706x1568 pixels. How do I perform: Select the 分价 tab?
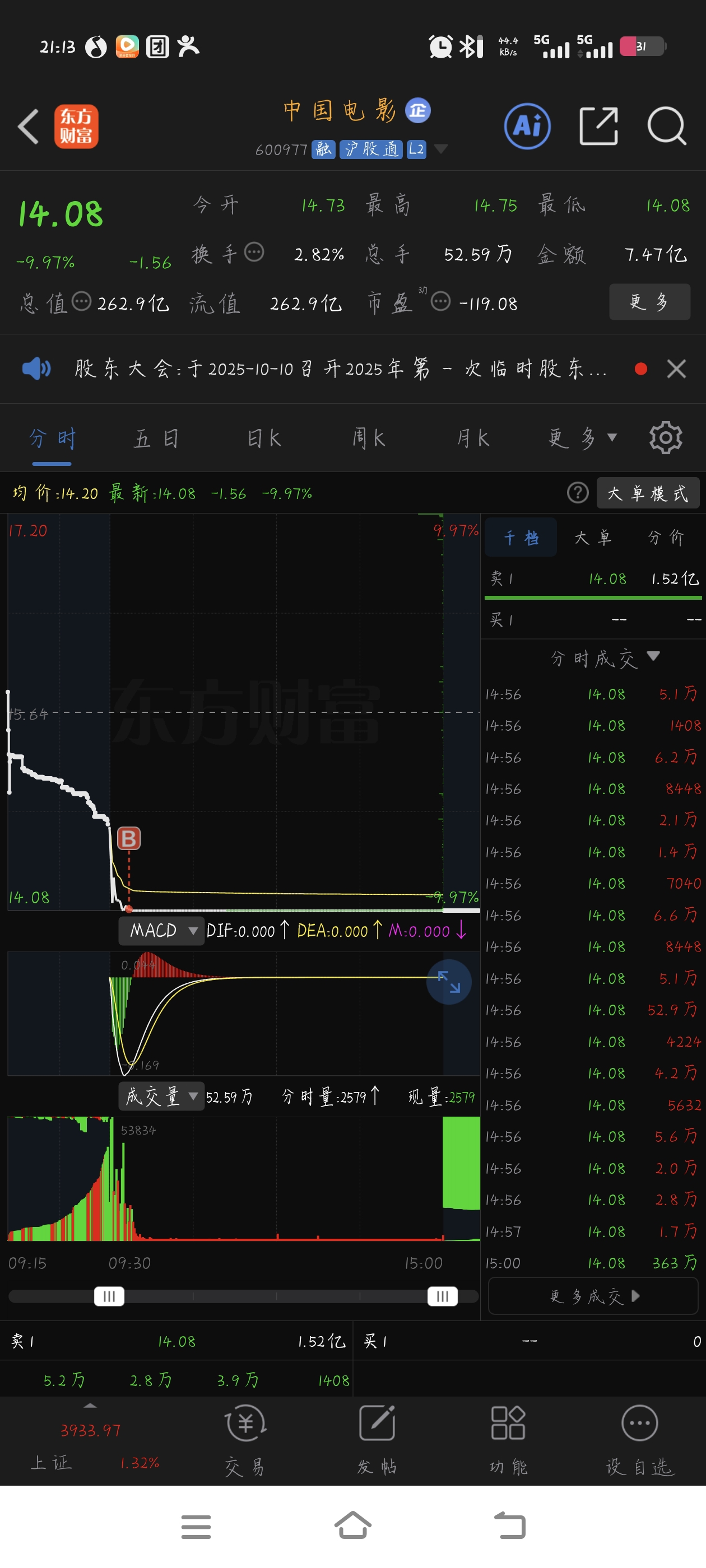(666, 538)
